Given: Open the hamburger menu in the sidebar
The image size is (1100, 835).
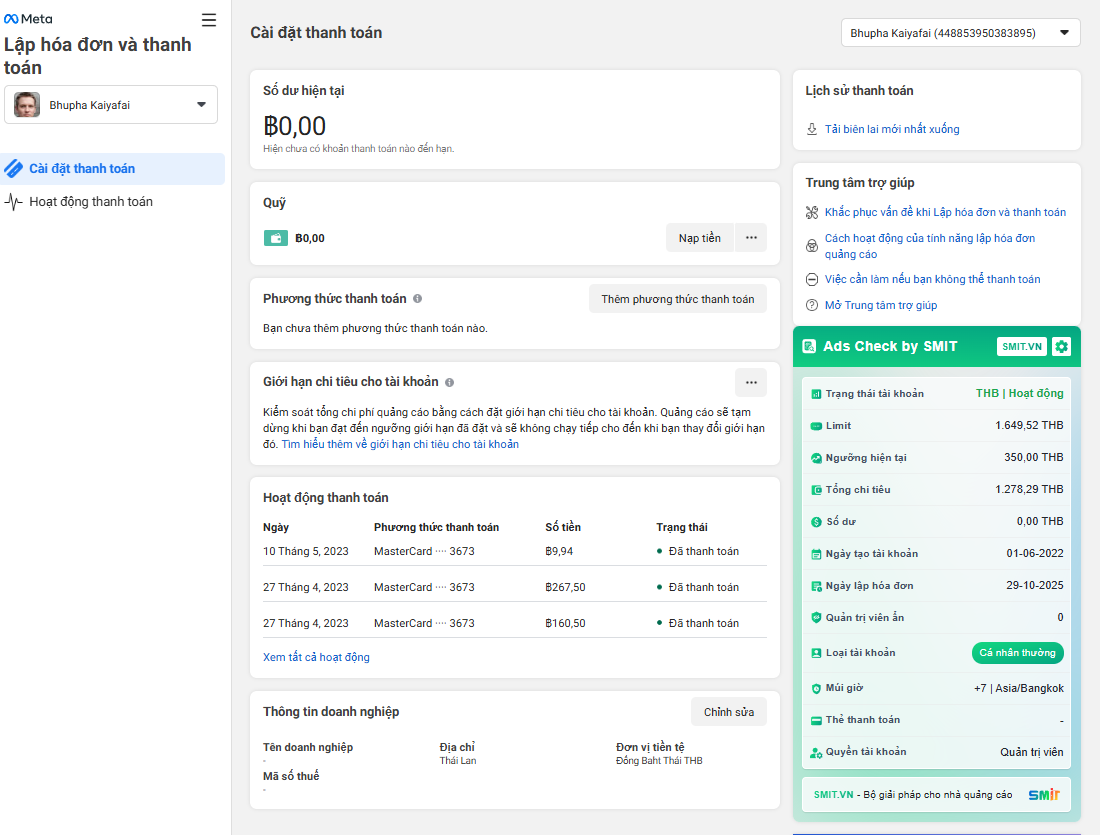Looking at the screenshot, I should click(209, 20).
